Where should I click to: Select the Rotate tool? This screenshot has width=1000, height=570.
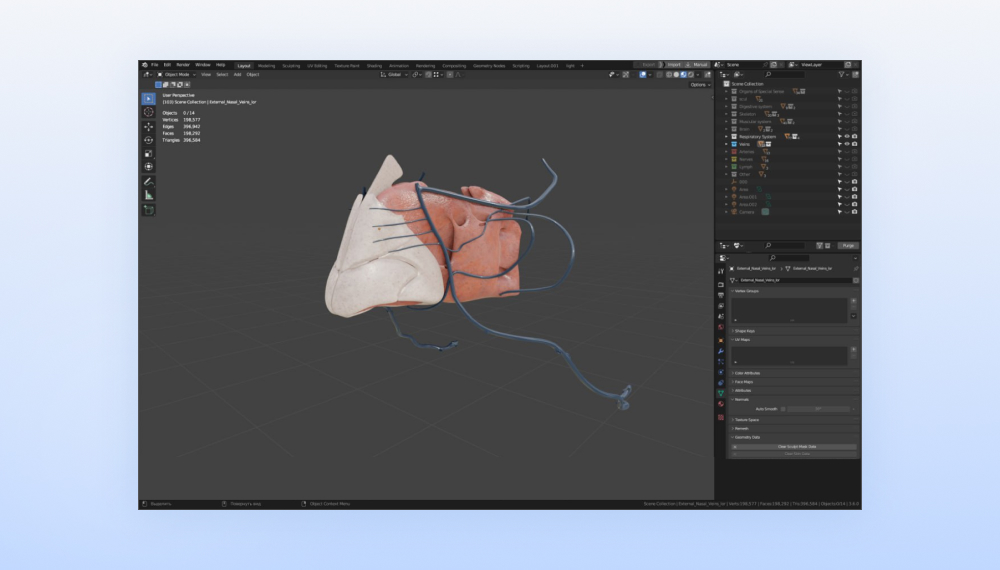pos(149,140)
